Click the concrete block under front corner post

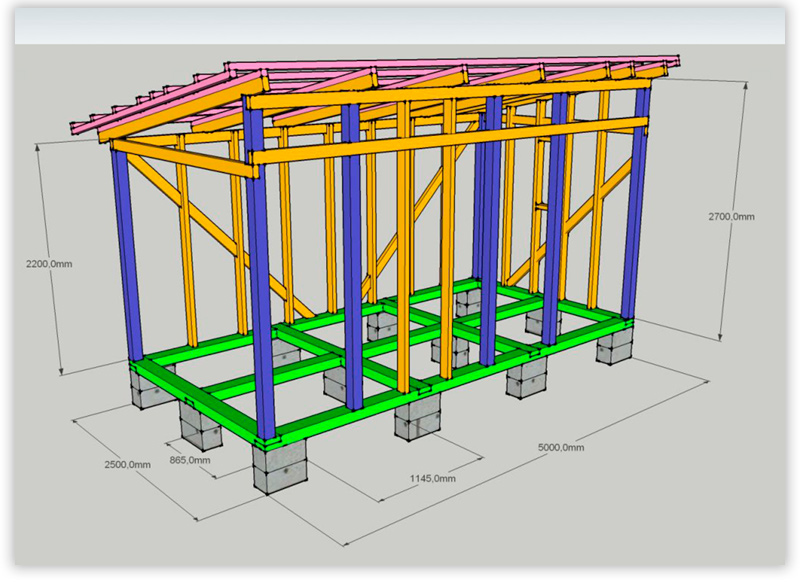click(x=279, y=466)
